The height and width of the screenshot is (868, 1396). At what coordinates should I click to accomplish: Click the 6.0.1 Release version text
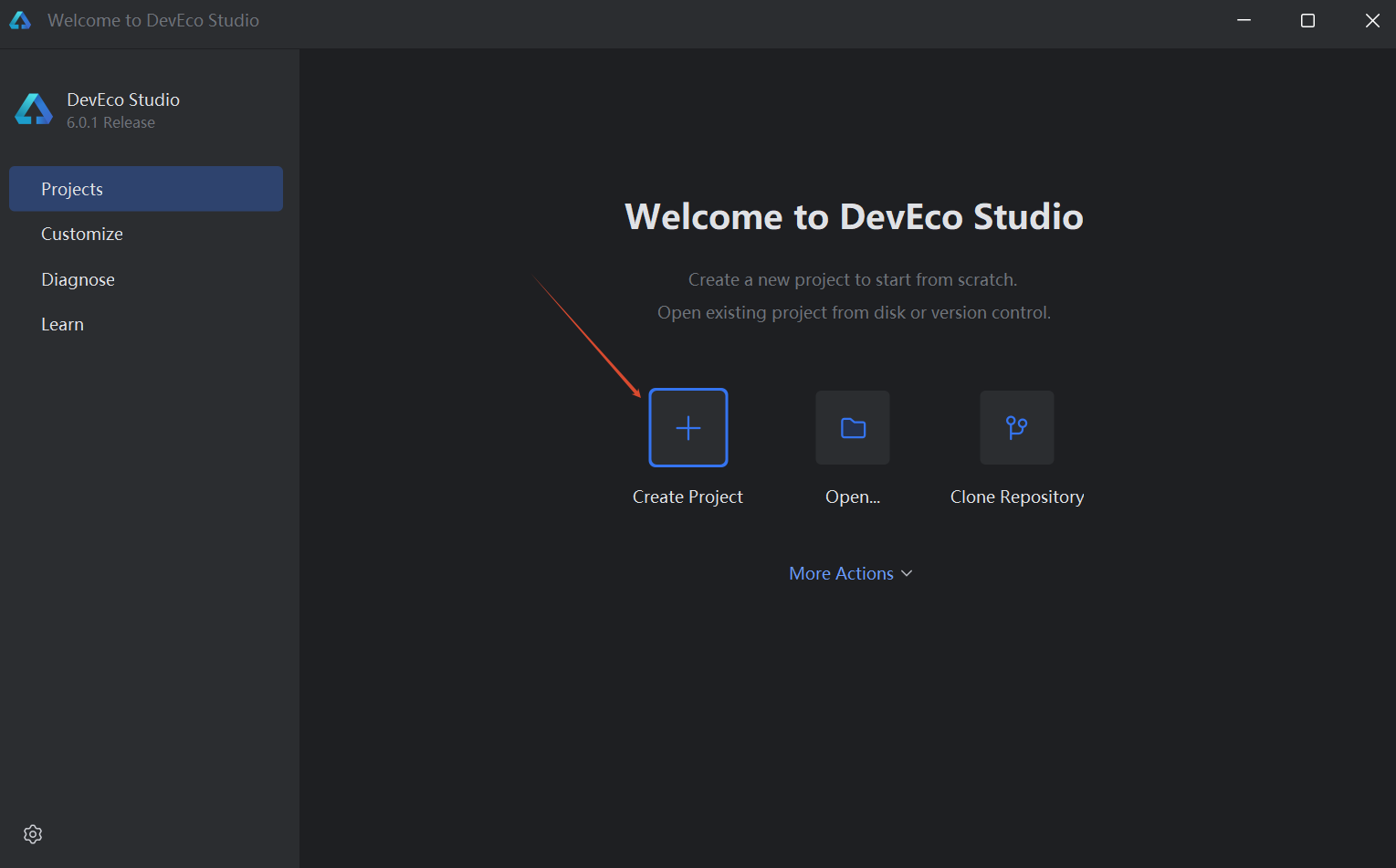point(110,122)
